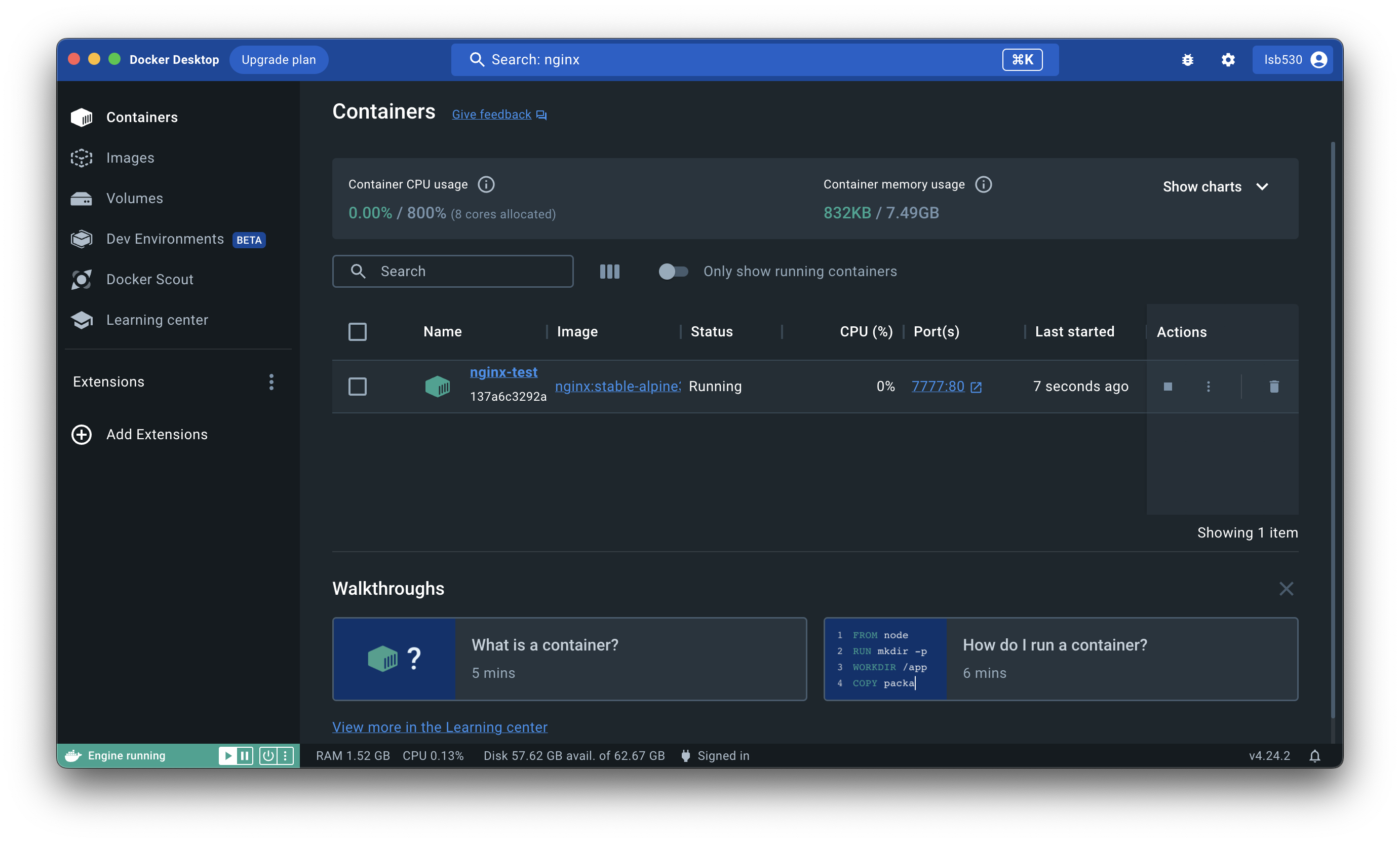The width and height of the screenshot is (1400, 843).
Task: Toggle Only show running containers
Action: coord(673,272)
